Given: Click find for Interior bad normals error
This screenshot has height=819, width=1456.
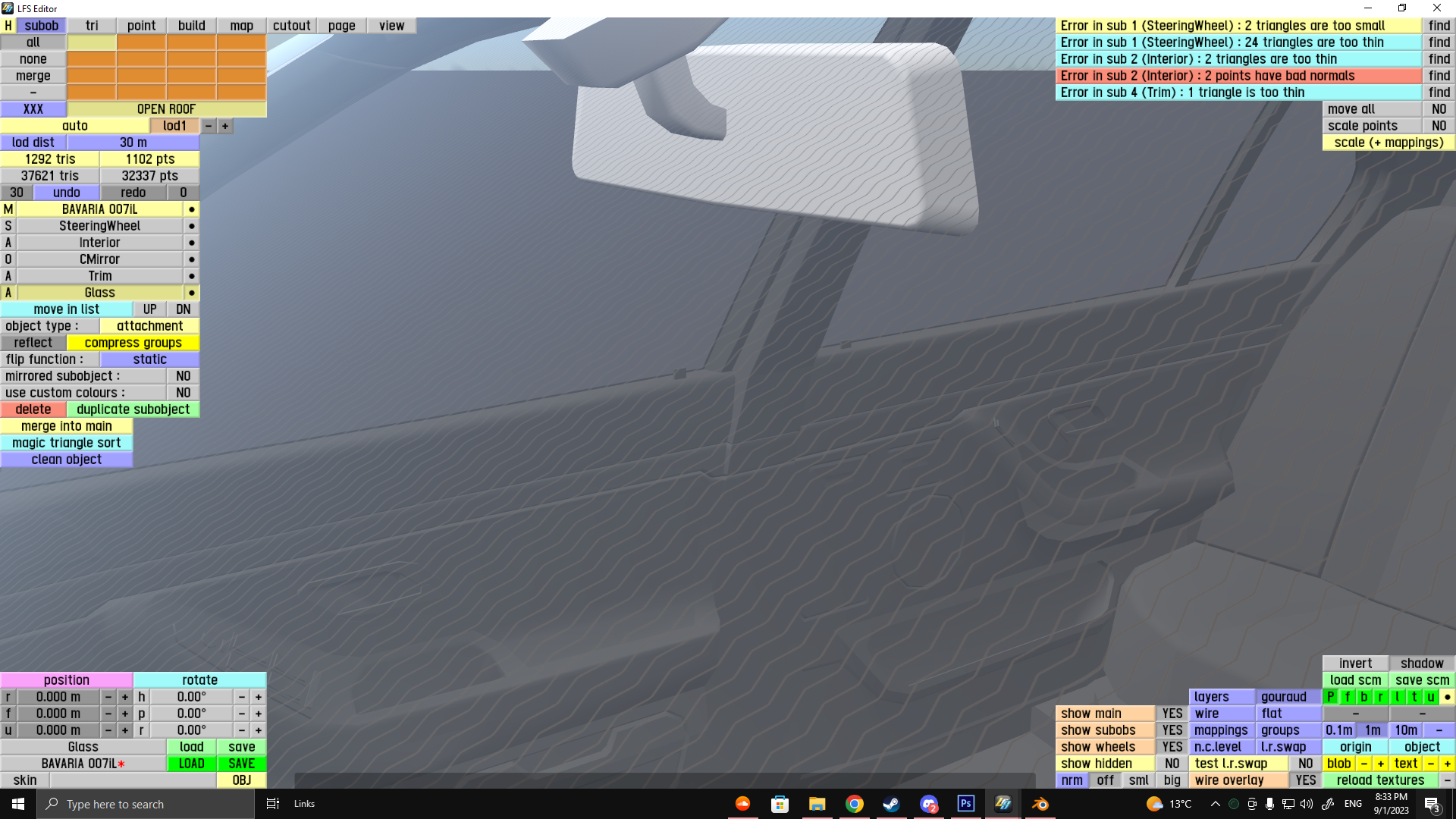Looking at the screenshot, I should (1439, 76).
